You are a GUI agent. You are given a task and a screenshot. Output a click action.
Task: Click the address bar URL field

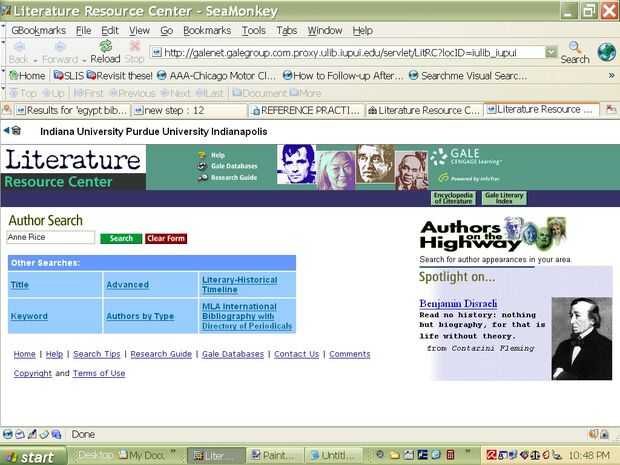coord(347,52)
